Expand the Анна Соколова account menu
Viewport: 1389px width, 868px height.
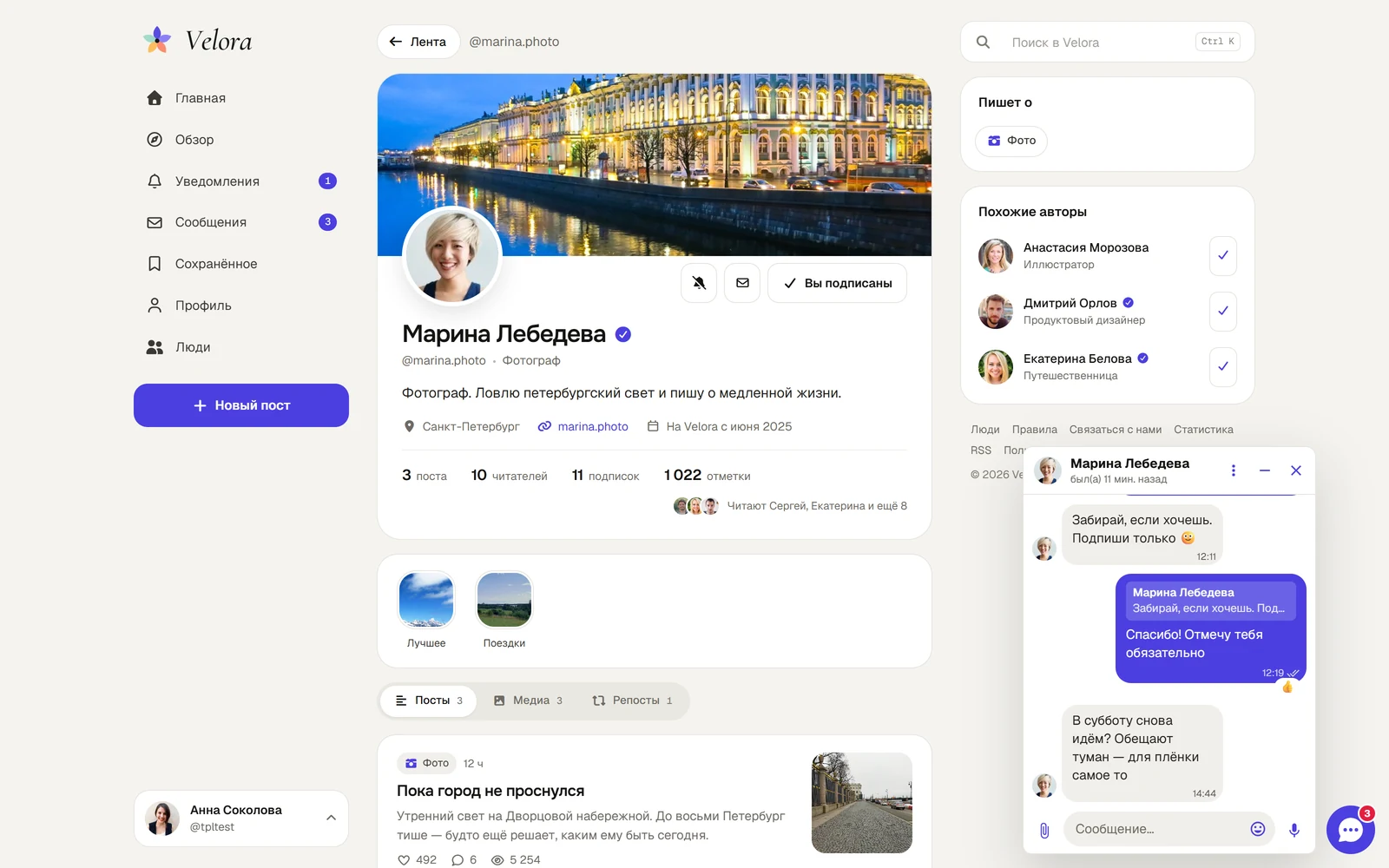tap(241, 819)
